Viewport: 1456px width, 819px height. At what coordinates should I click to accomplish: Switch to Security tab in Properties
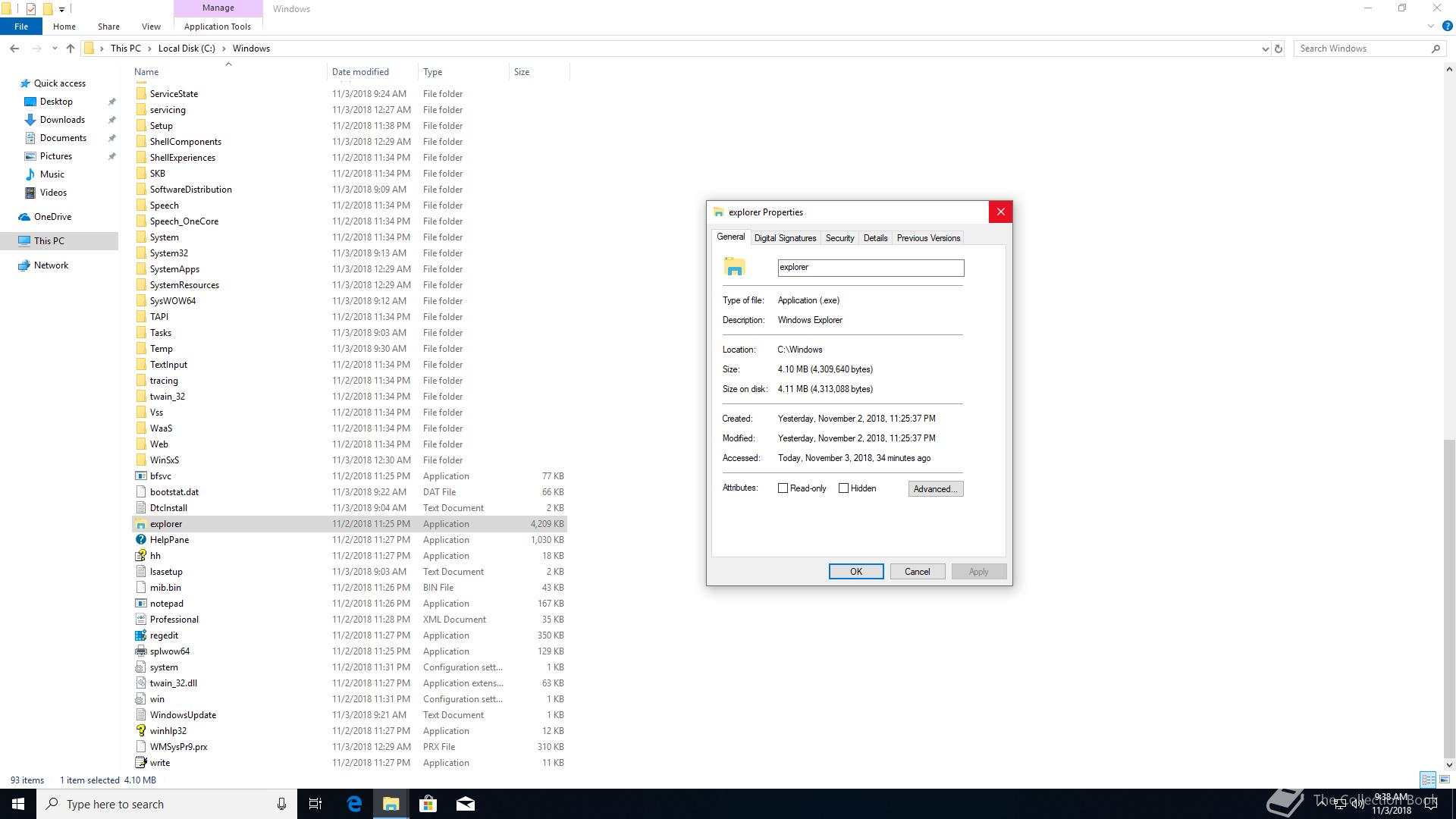pos(839,238)
